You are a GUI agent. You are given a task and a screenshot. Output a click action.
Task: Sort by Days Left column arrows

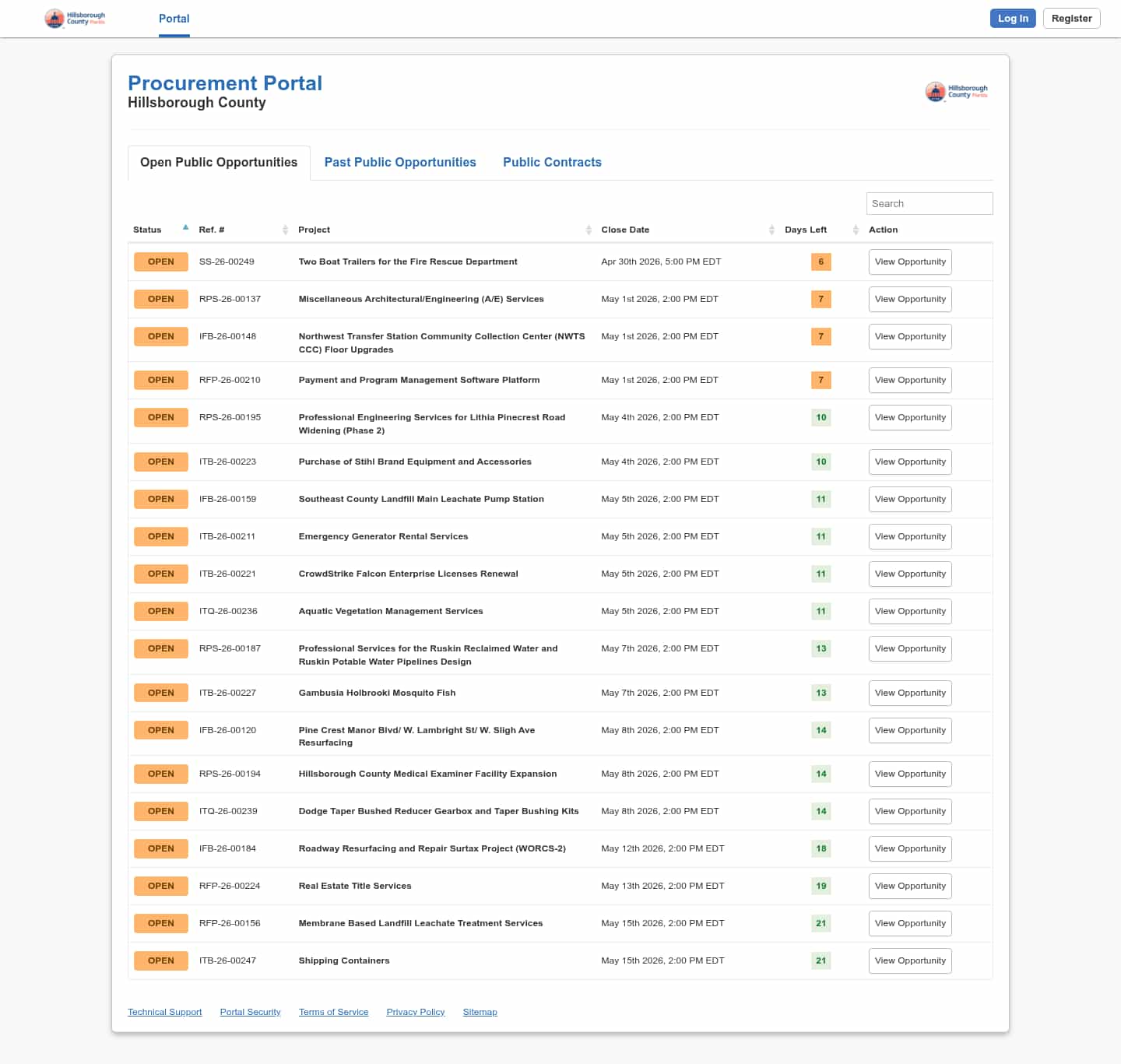pyautogui.click(x=856, y=230)
